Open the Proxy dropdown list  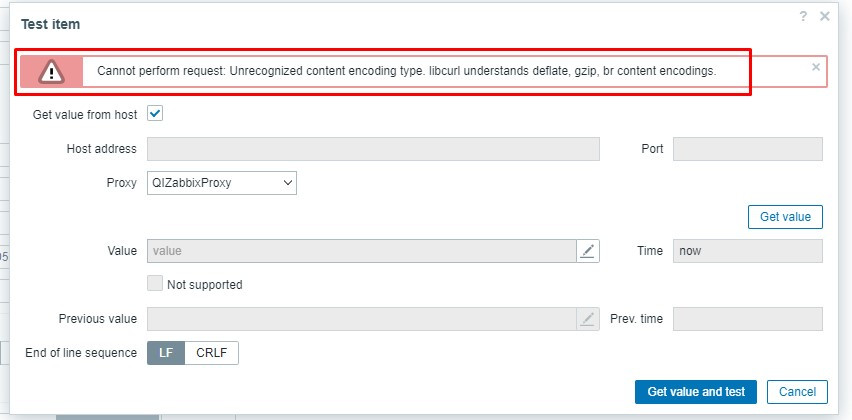click(x=222, y=183)
